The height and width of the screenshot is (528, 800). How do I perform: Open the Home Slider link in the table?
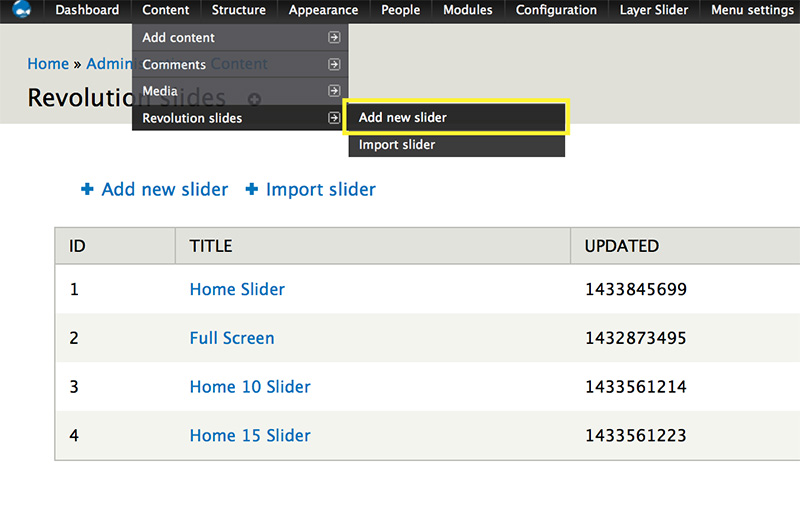point(237,289)
